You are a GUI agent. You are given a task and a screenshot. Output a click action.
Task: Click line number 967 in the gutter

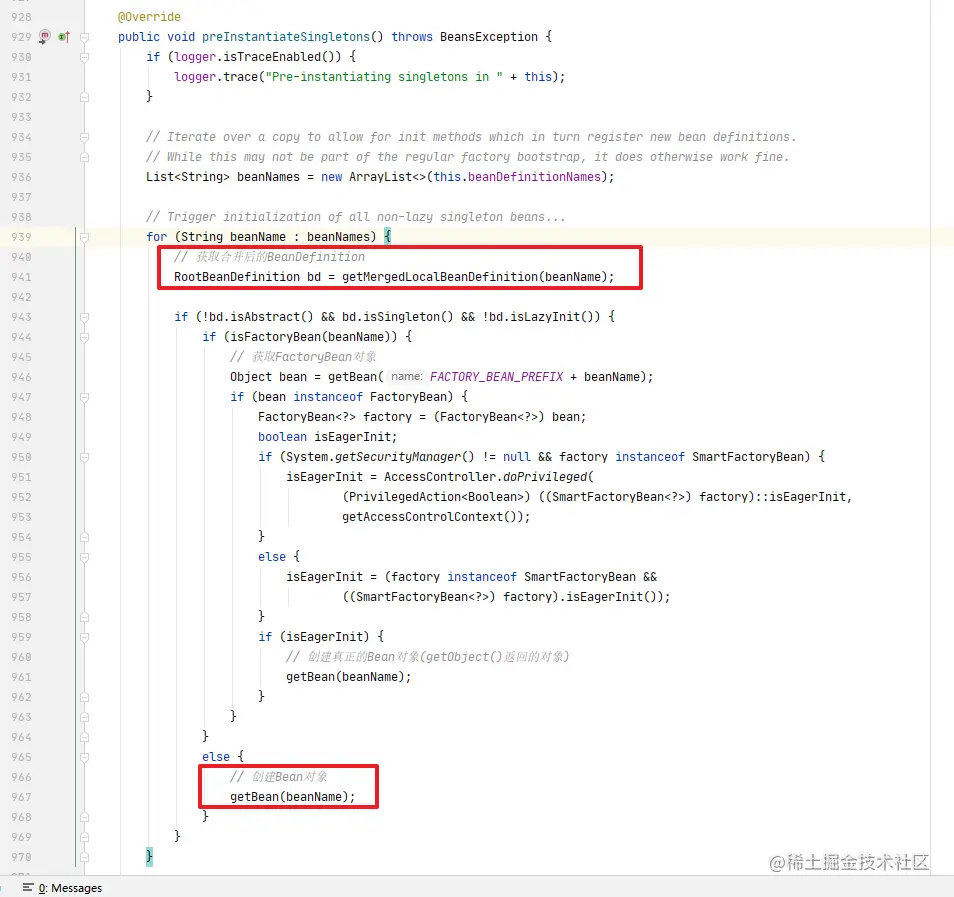point(21,797)
